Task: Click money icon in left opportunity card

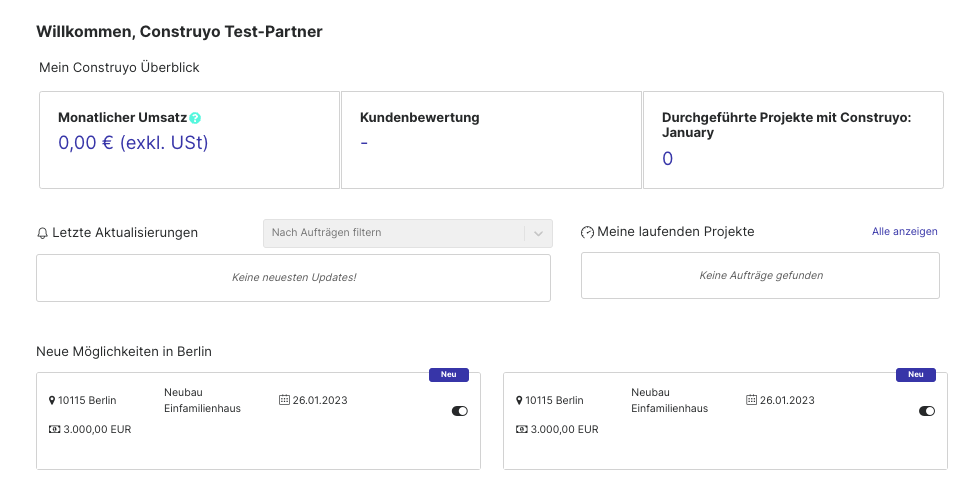Action: click(x=54, y=429)
